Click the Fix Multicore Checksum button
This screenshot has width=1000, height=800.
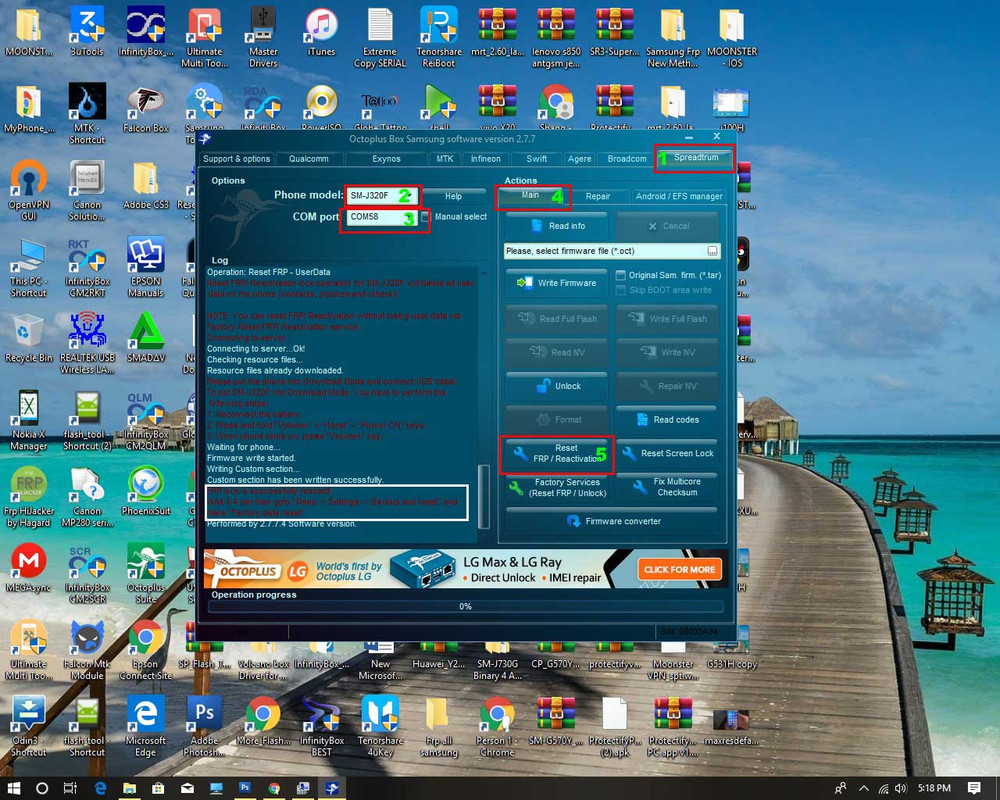point(667,487)
